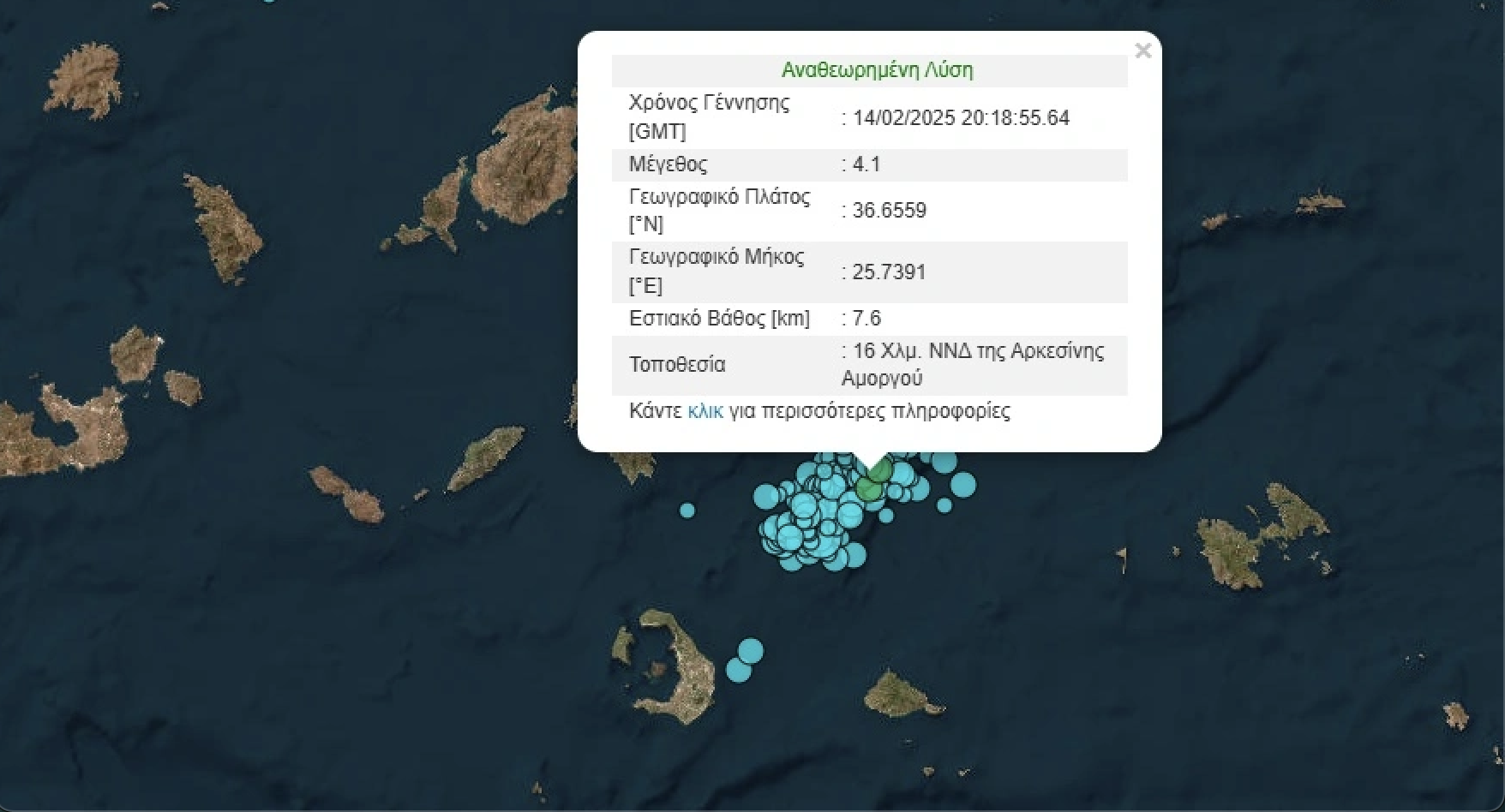Click the isolated small marker west of the cluster
The image size is (1505, 812).
(x=687, y=510)
